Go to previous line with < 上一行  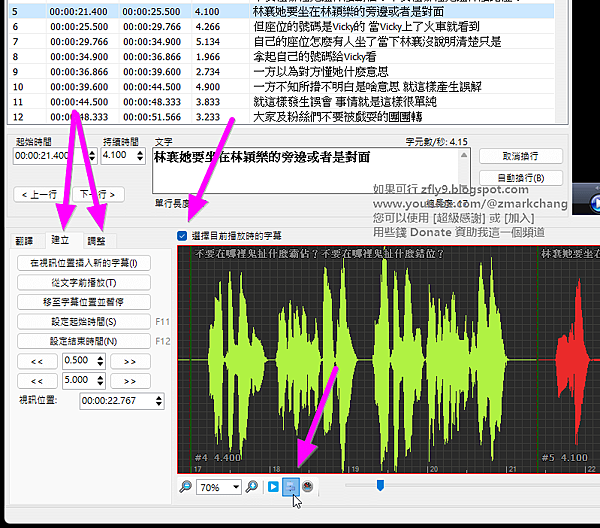(39, 195)
